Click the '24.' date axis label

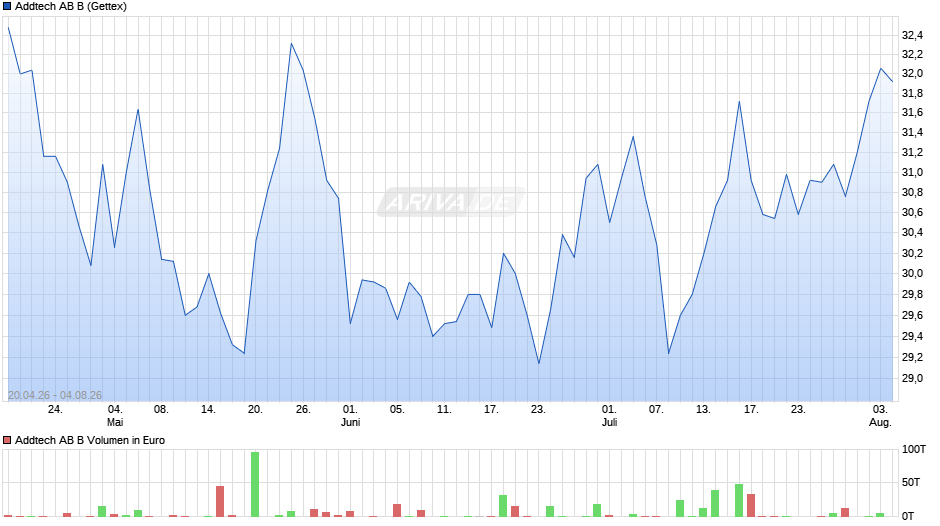(x=55, y=410)
